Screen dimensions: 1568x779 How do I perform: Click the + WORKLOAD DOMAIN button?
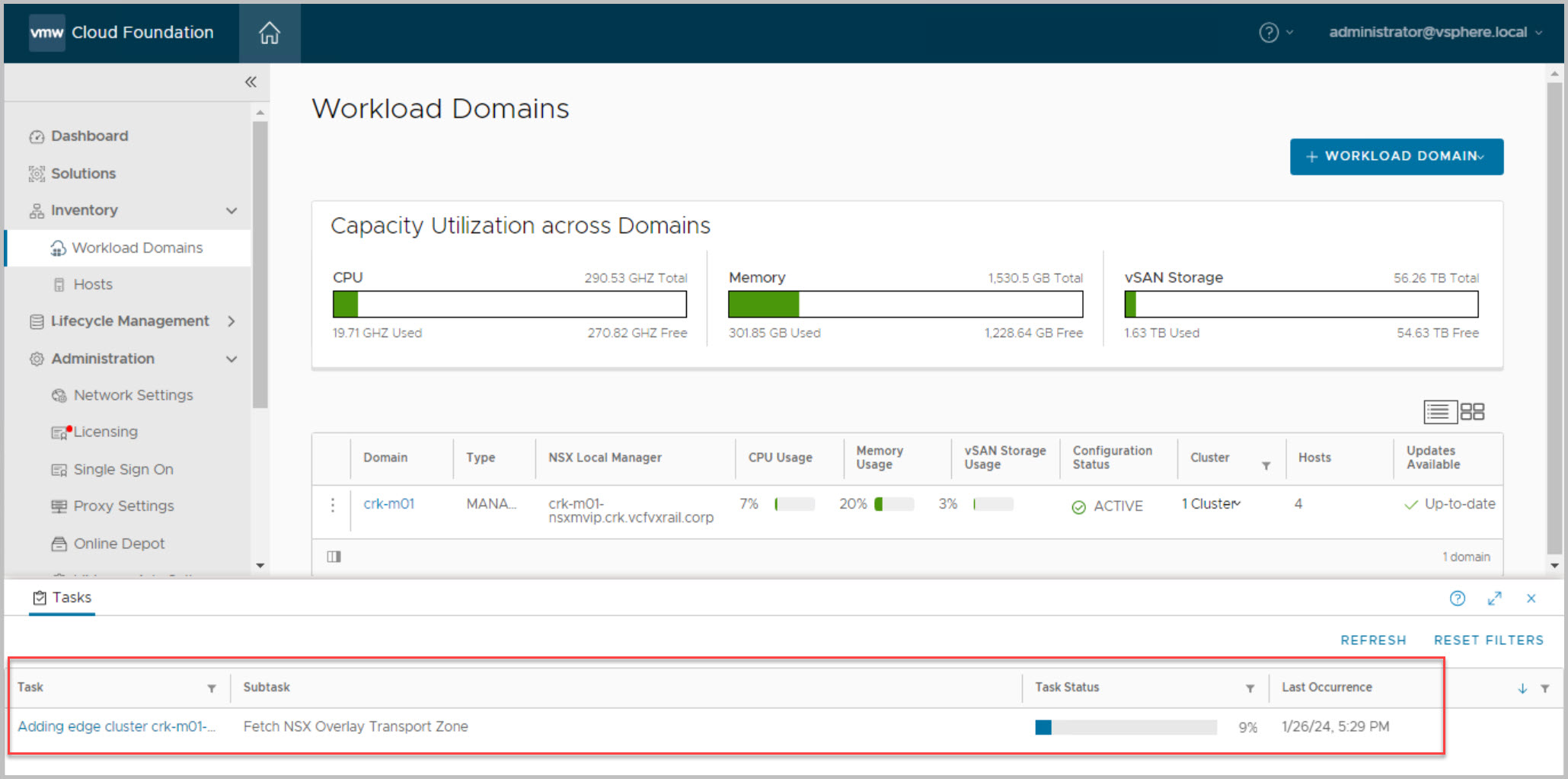tap(1396, 157)
